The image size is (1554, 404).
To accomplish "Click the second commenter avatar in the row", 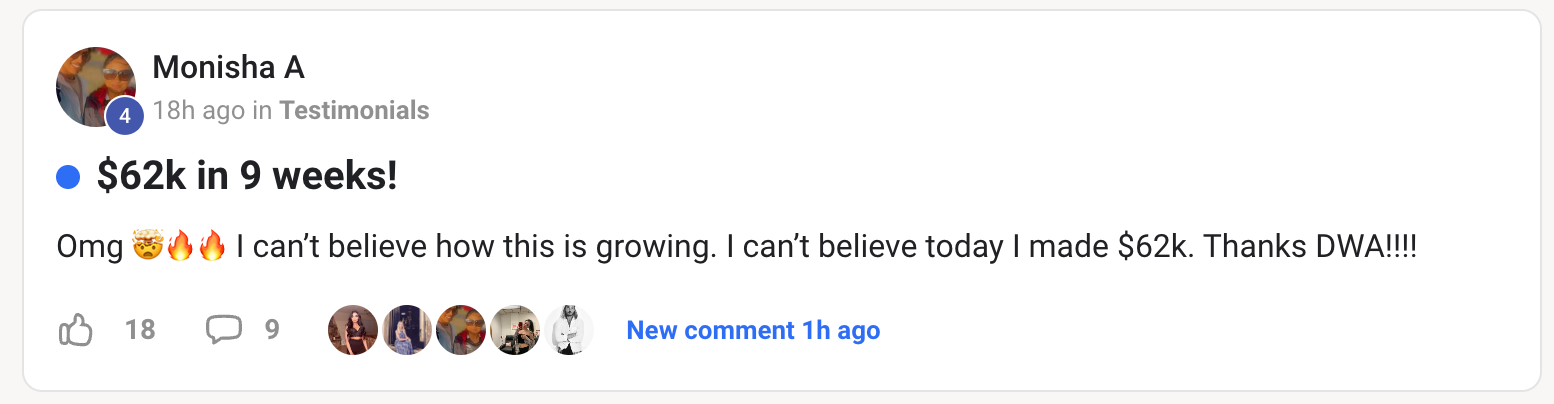I will click(407, 330).
